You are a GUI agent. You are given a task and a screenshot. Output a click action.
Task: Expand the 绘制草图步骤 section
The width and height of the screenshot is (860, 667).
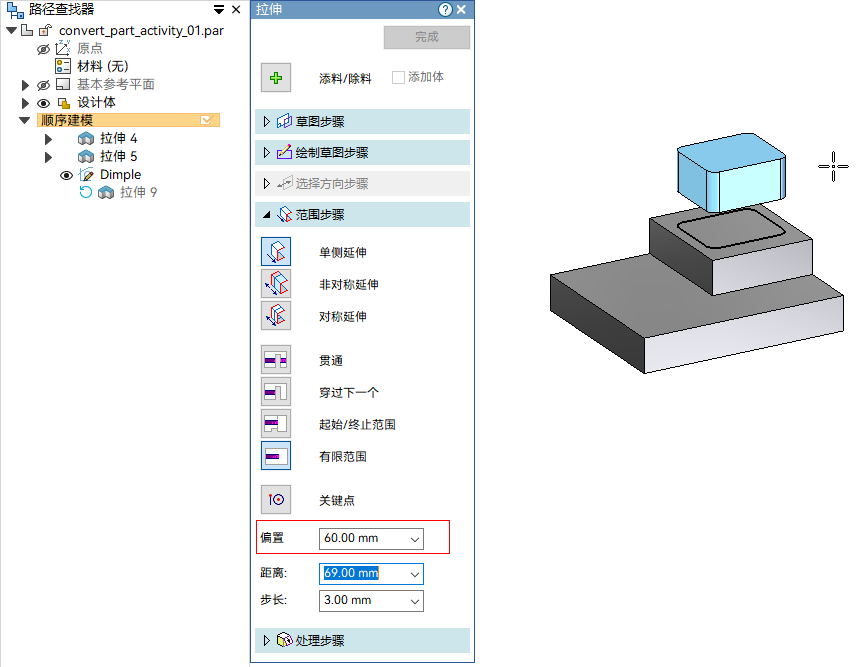click(267, 152)
